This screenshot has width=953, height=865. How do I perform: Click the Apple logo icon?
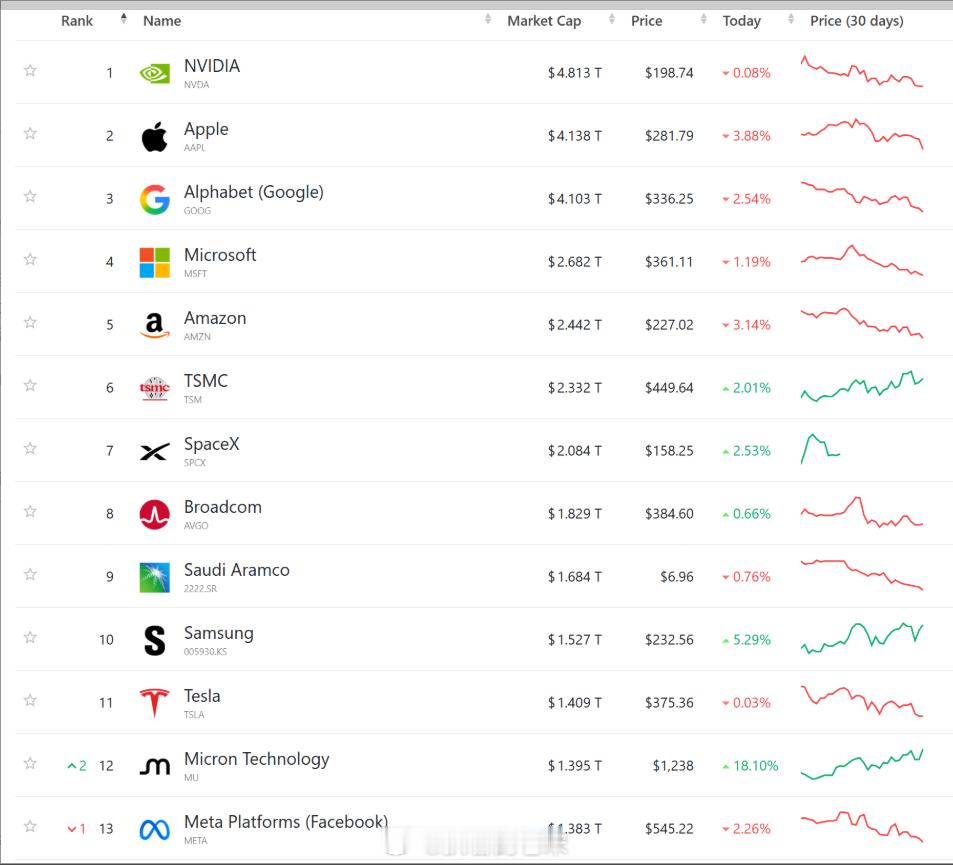pos(154,136)
